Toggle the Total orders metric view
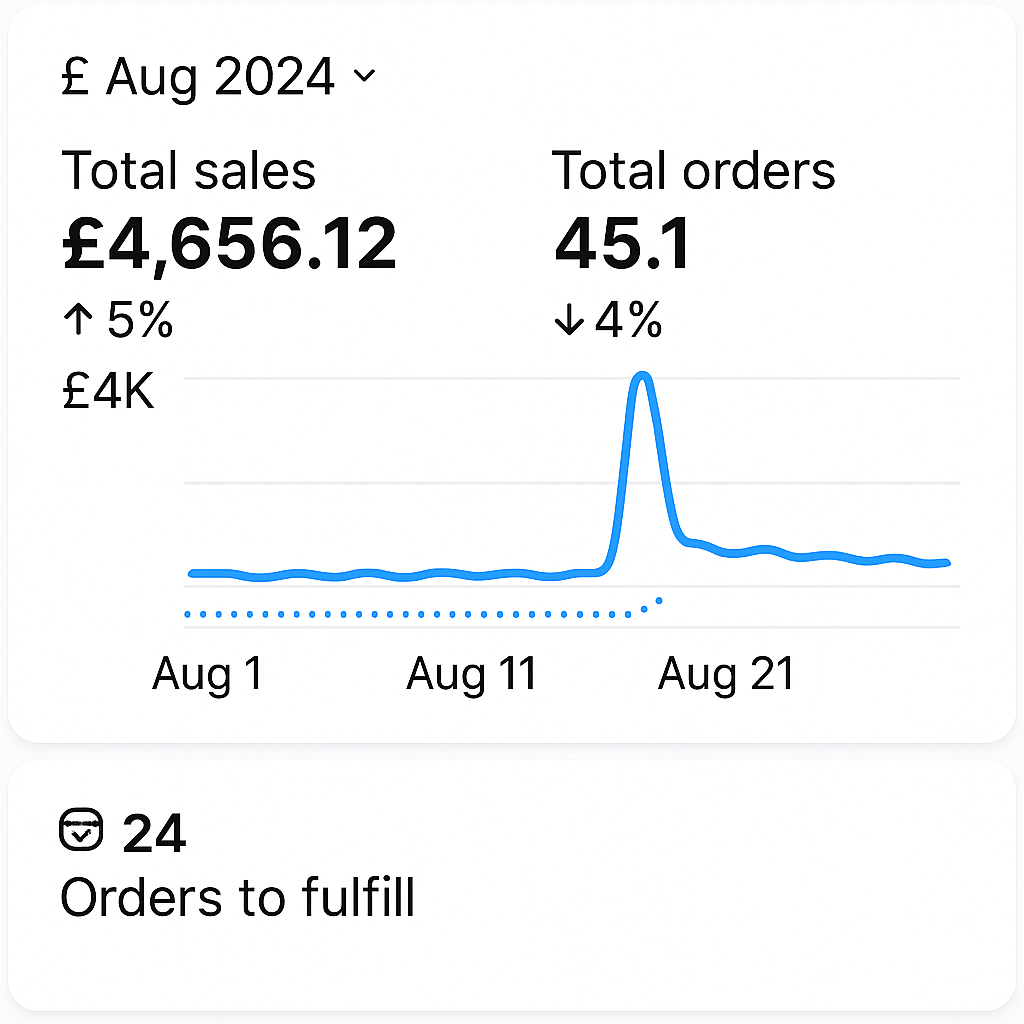The image size is (1024, 1024). coord(694,170)
